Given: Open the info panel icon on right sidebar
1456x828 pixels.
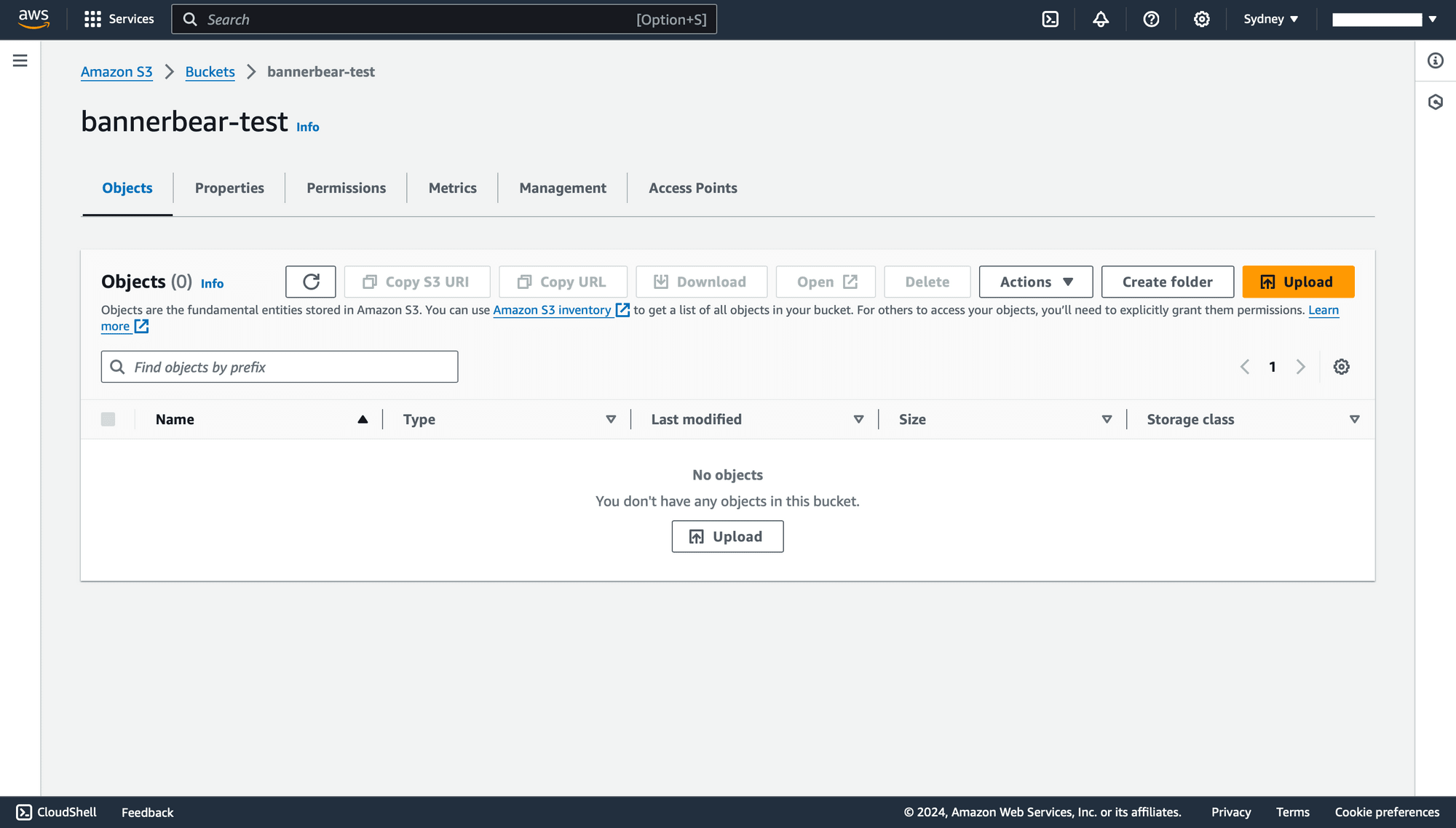Looking at the screenshot, I should (x=1435, y=61).
